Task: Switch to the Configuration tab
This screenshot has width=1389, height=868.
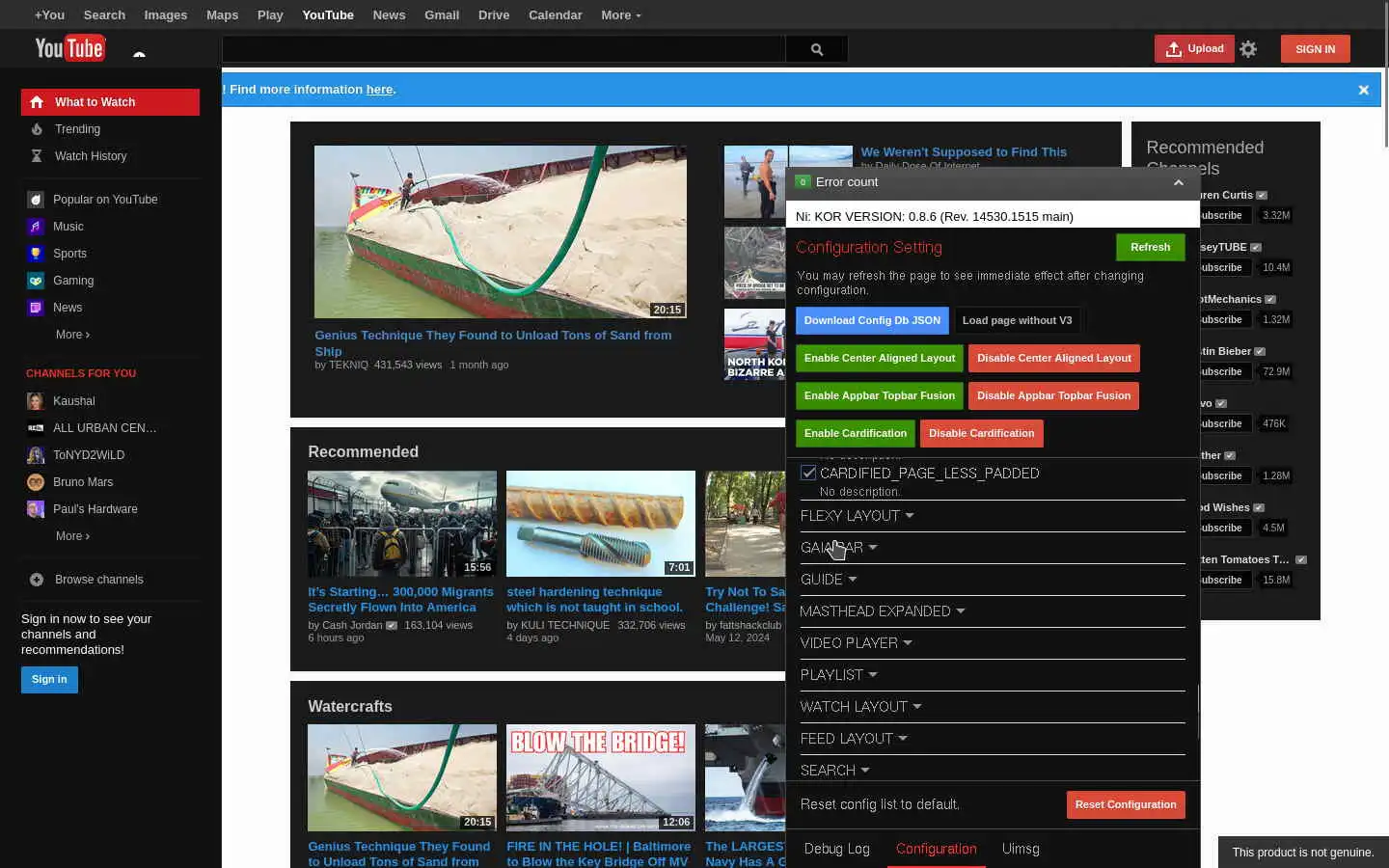Action: (936, 849)
